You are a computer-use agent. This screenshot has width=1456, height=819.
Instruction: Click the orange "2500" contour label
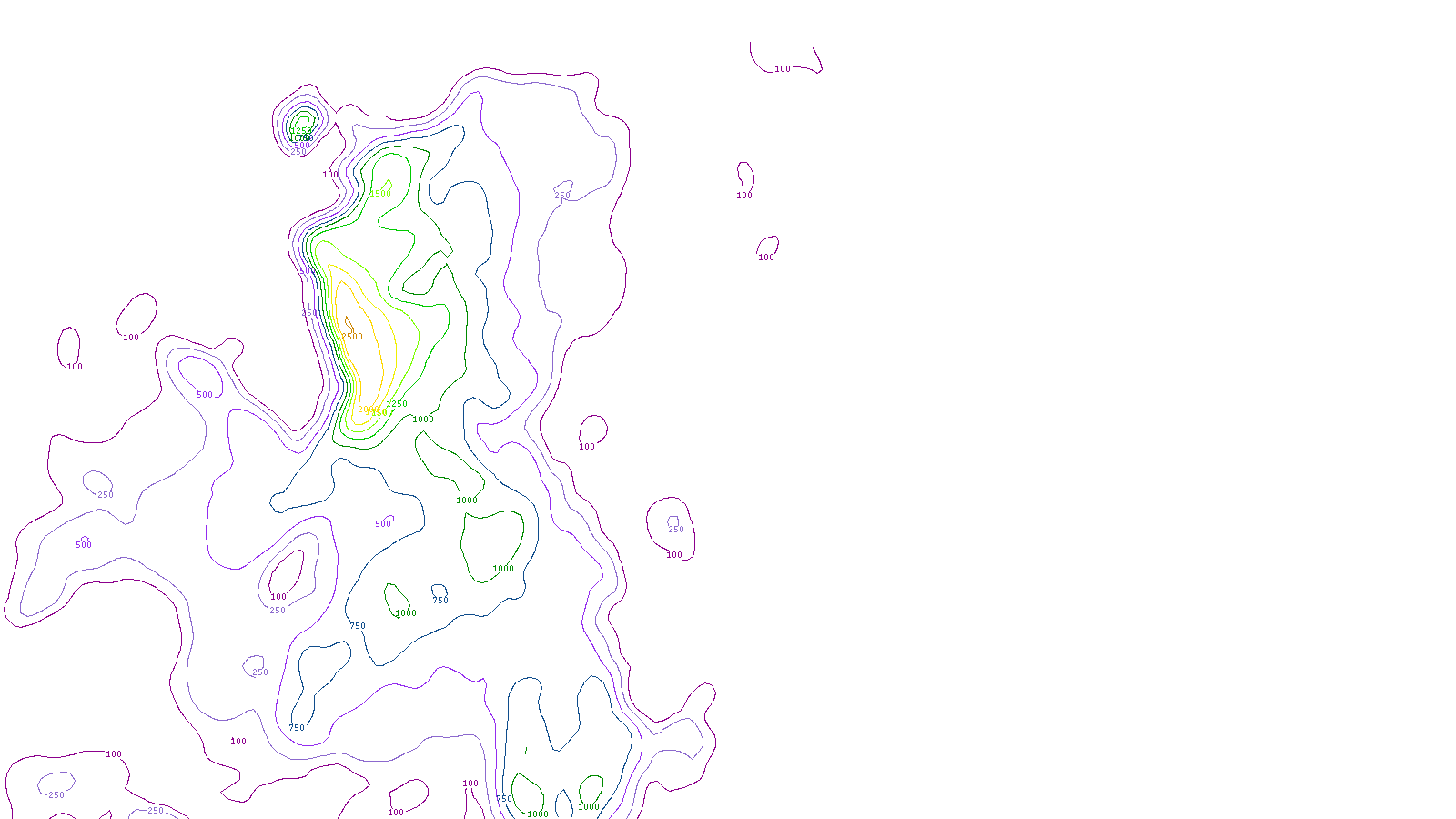(352, 337)
